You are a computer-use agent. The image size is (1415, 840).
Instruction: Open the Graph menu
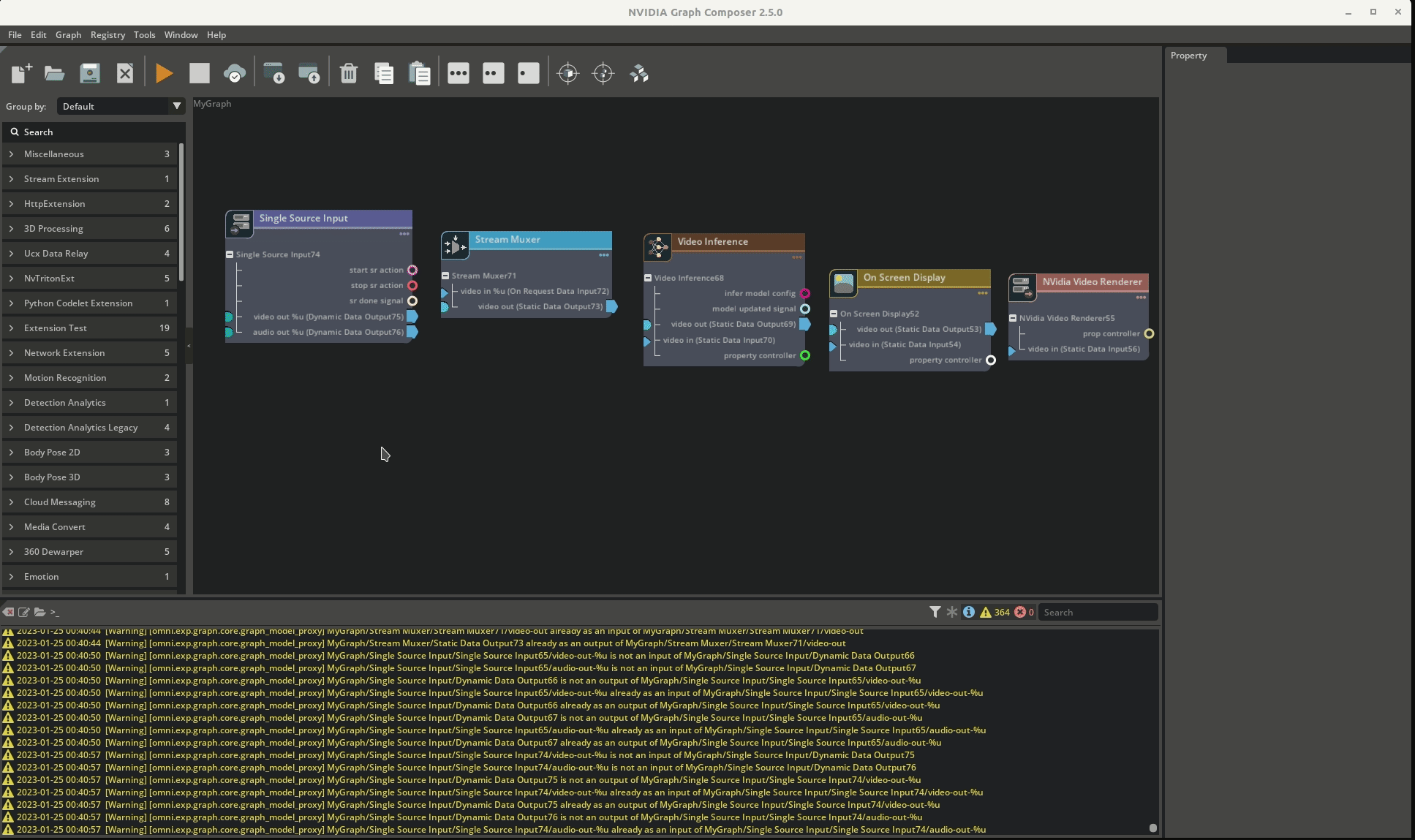tap(68, 34)
